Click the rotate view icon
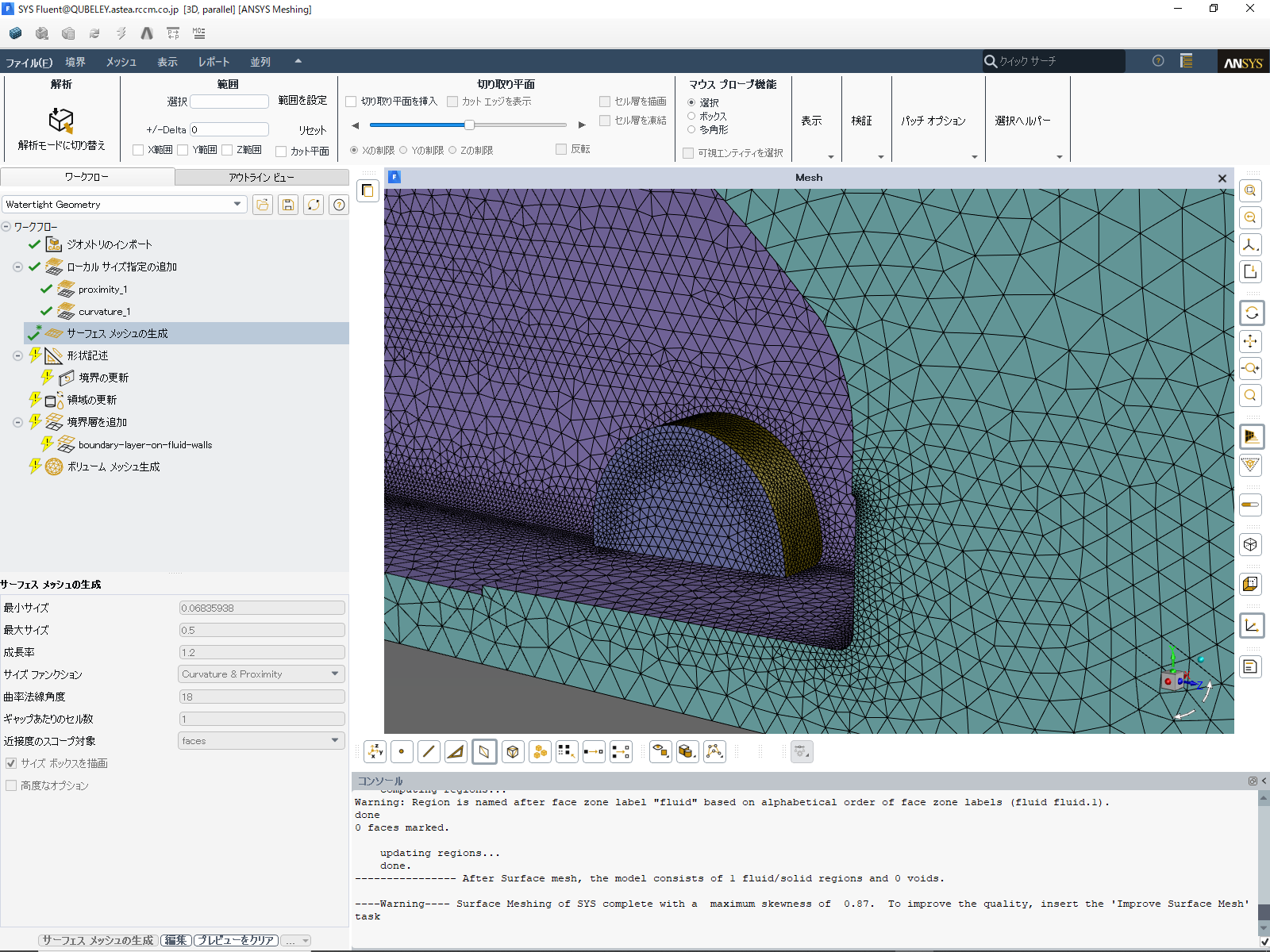 pyautogui.click(x=1251, y=313)
